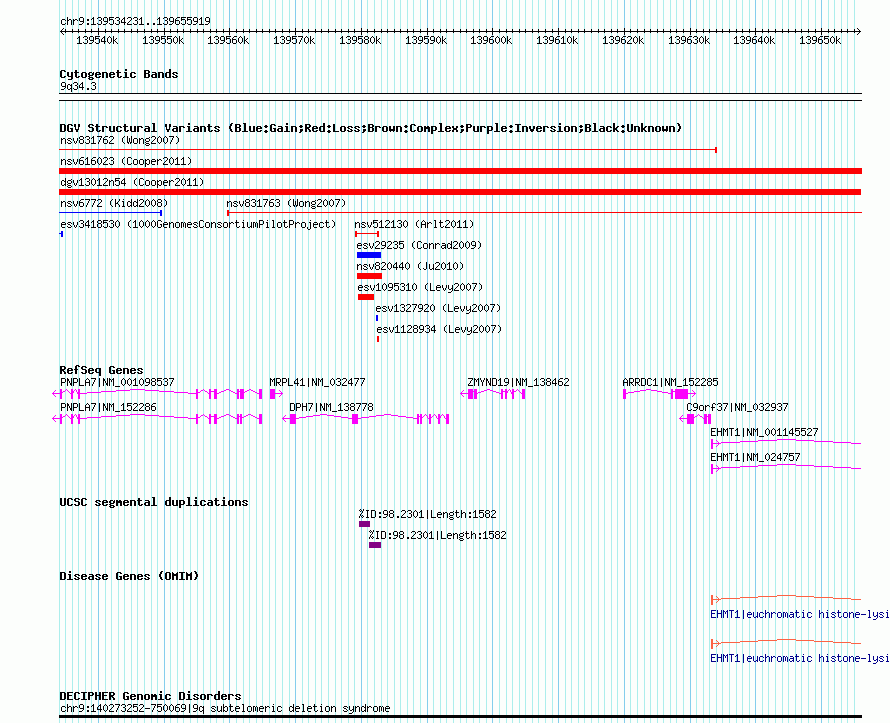Click the DECIPHER Genomic Disorders track title

pyautogui.click(x=150, y=696)
